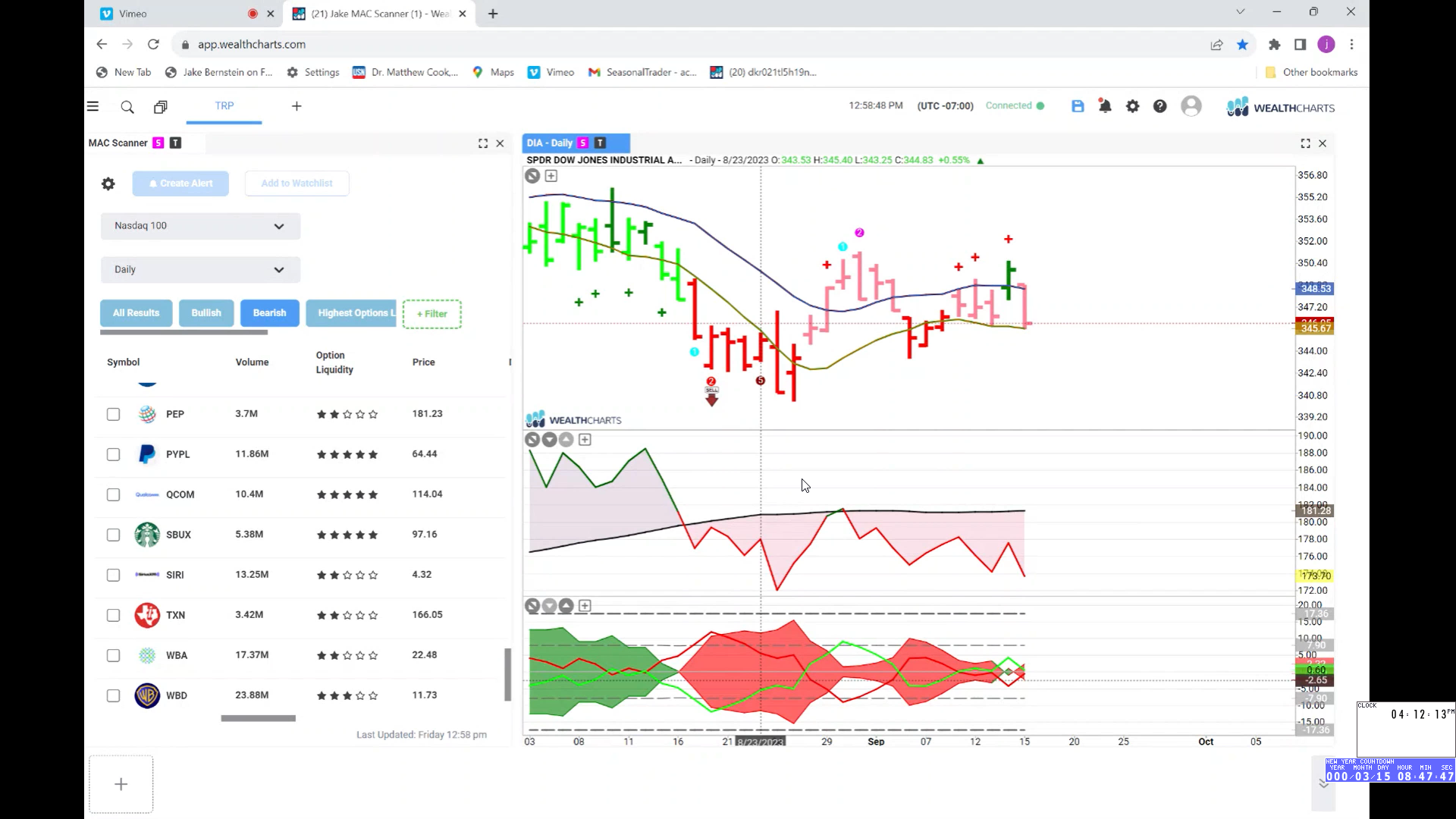Screen dimensions: 1456x819
Task: Reload the wealthcharts page
Action: point(153,45)
